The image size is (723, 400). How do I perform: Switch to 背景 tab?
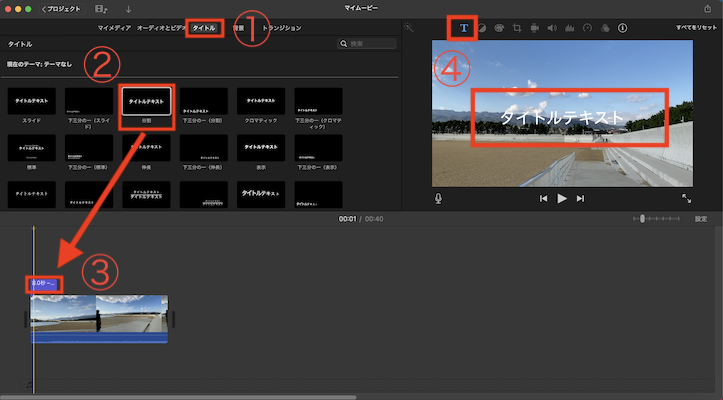[238, 28]
